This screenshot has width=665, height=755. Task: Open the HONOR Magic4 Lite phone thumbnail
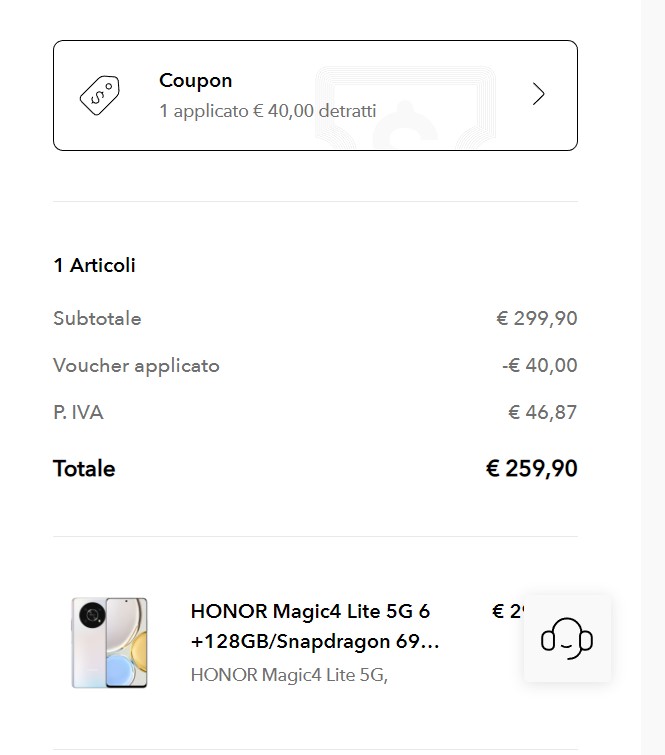[109, 642]
